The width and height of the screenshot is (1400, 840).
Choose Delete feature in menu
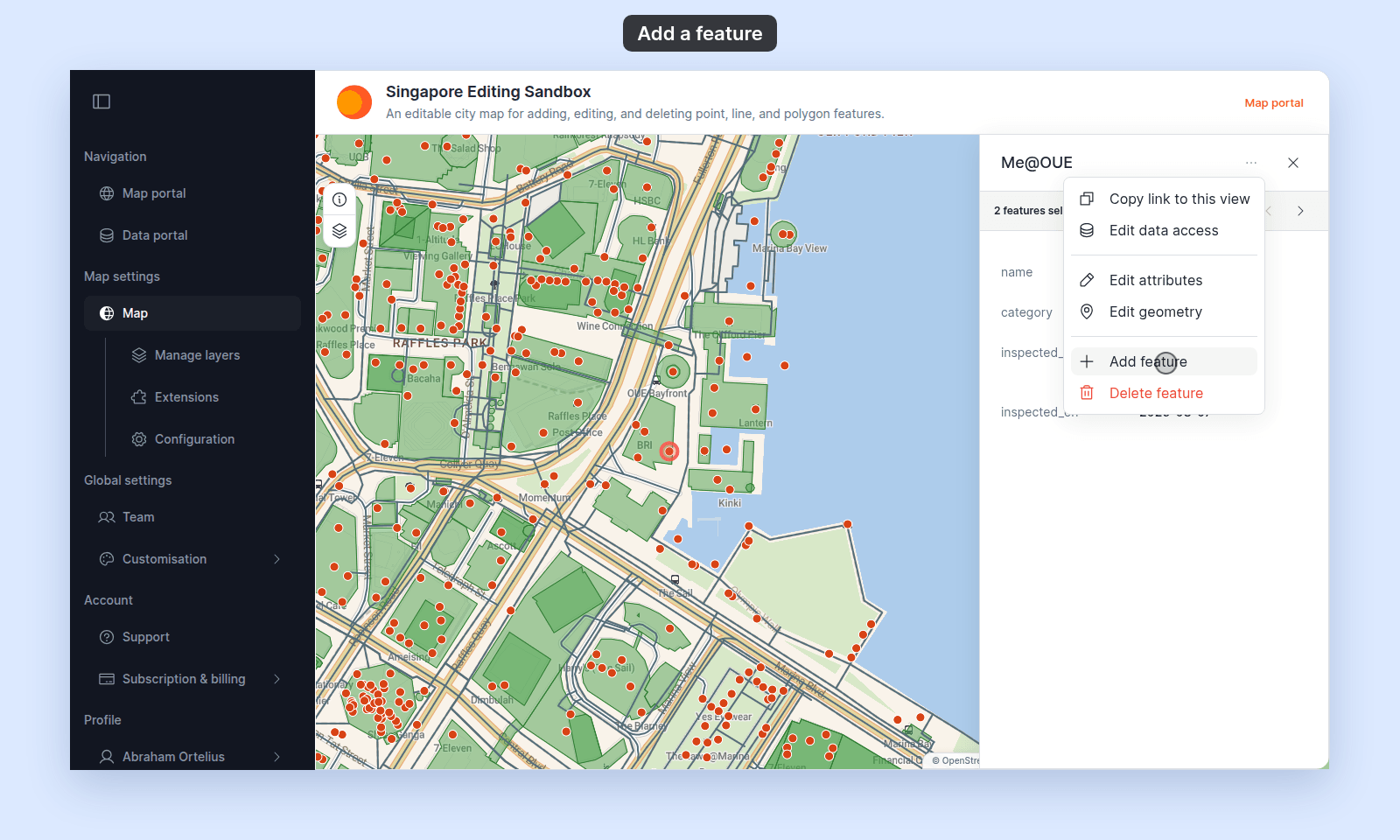tap(1164, 393)
